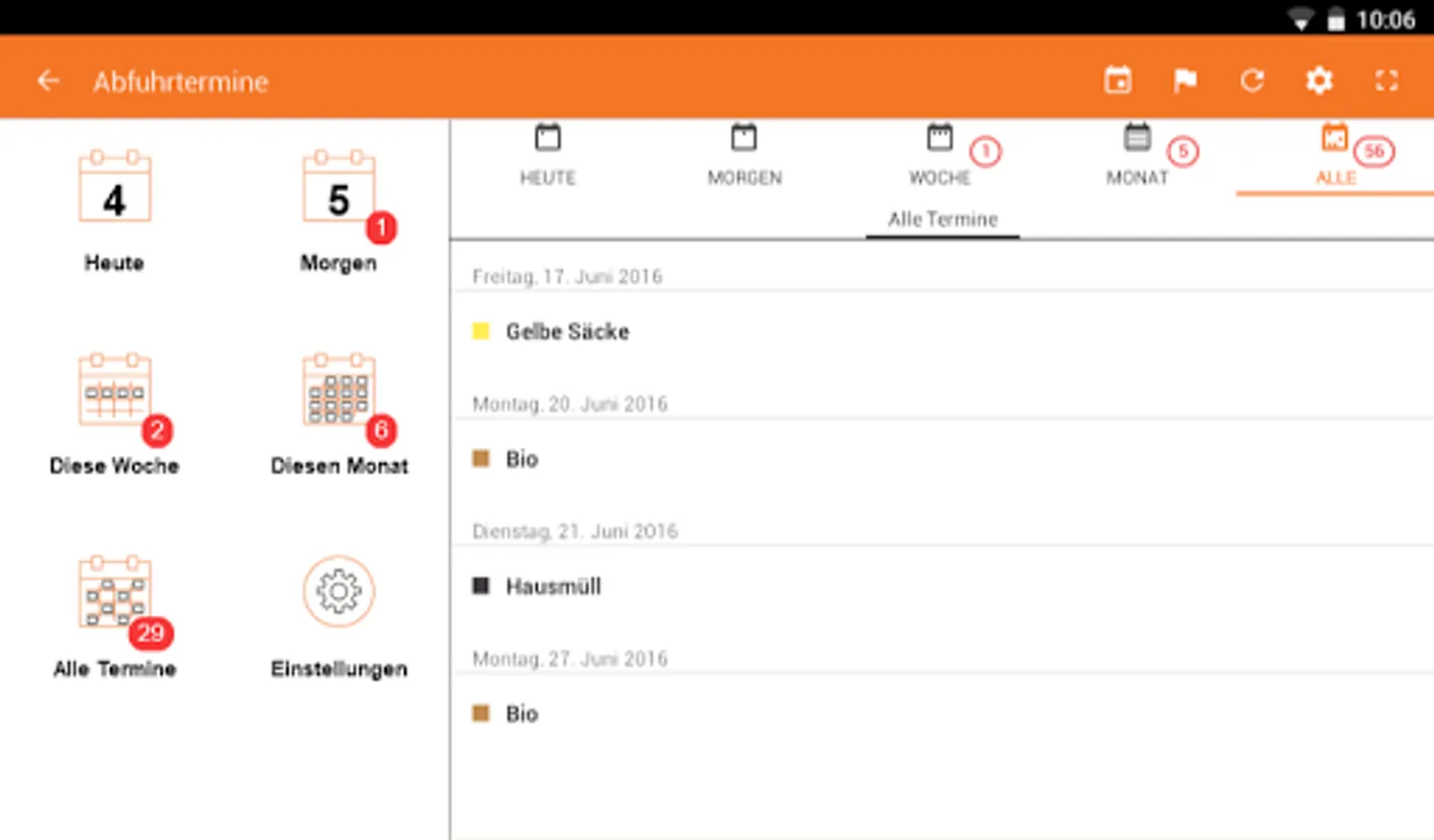
Task: Click the date header Montag, 27. Juni 2016
Action: (x=570, y=659)
